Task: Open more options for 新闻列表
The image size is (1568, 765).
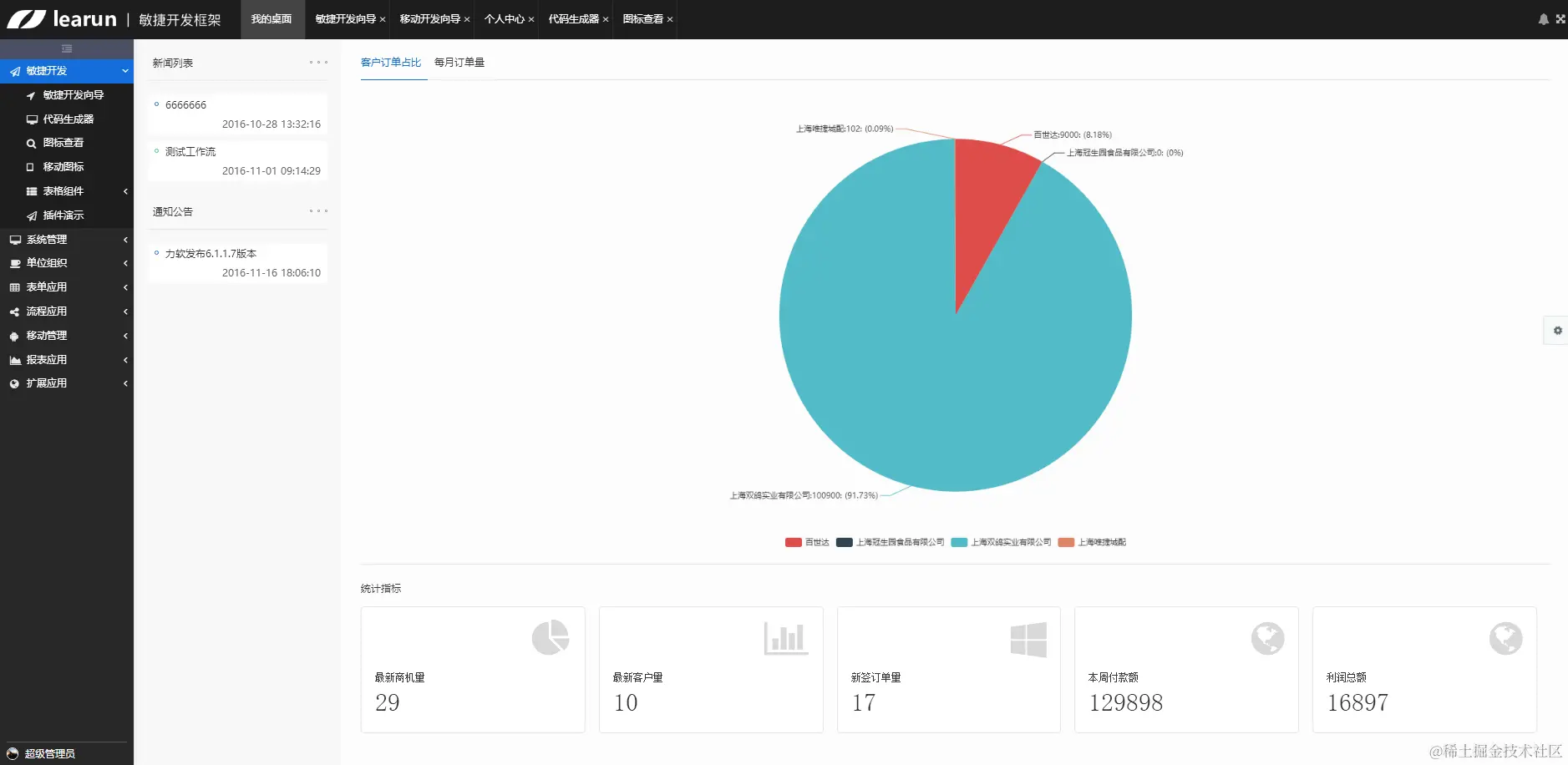Action: [x=318, y=63]
